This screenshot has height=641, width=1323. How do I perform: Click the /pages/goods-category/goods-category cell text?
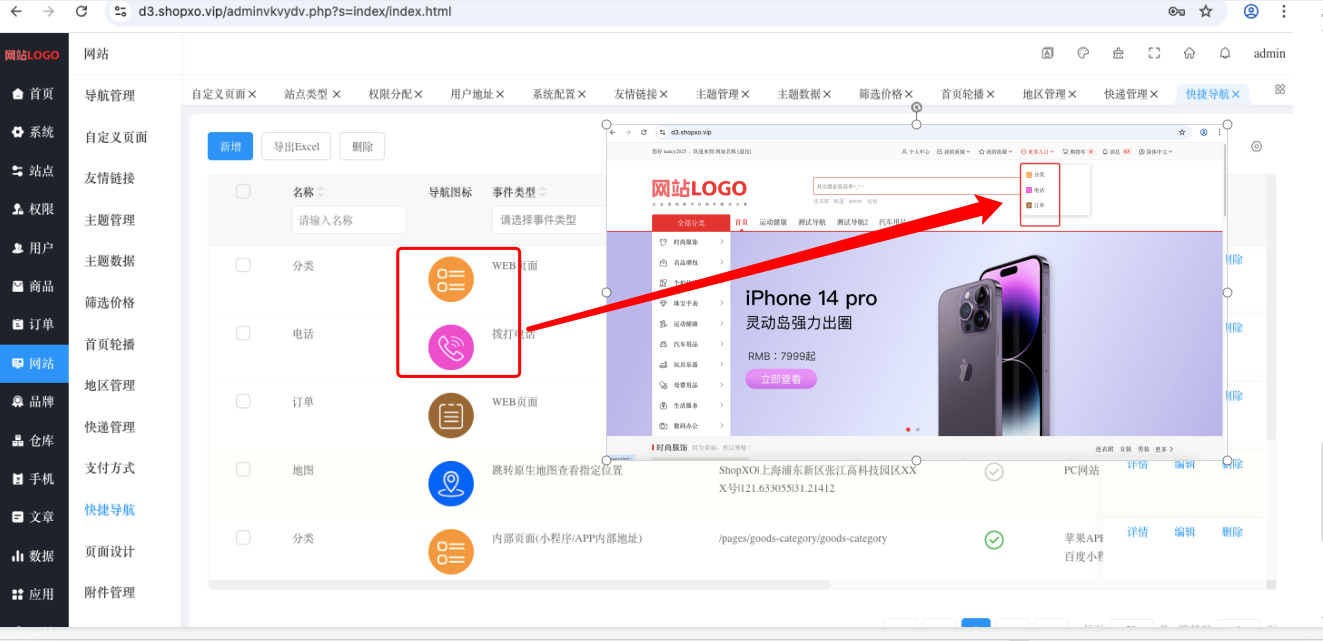[x=803, y=538]
